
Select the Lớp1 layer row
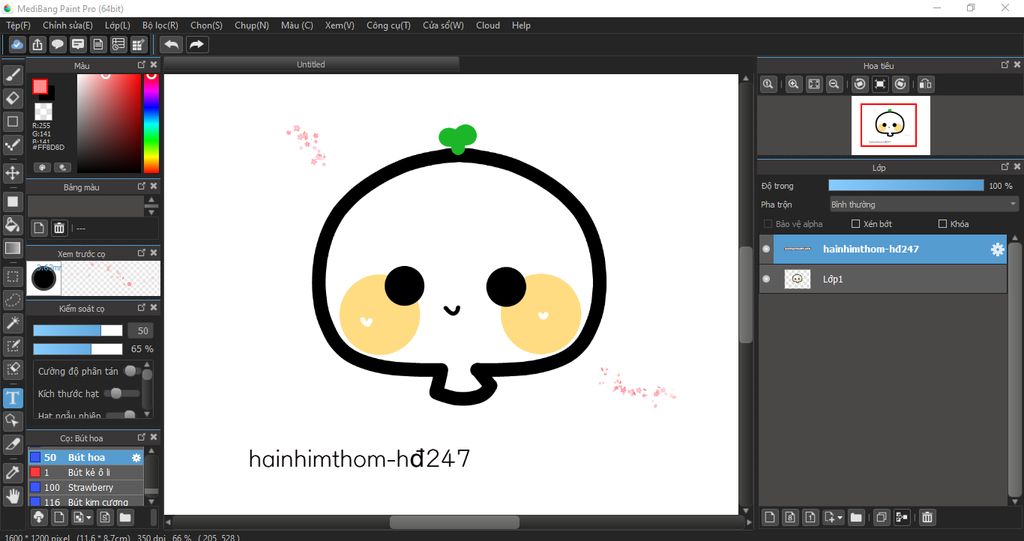(882, 279)
